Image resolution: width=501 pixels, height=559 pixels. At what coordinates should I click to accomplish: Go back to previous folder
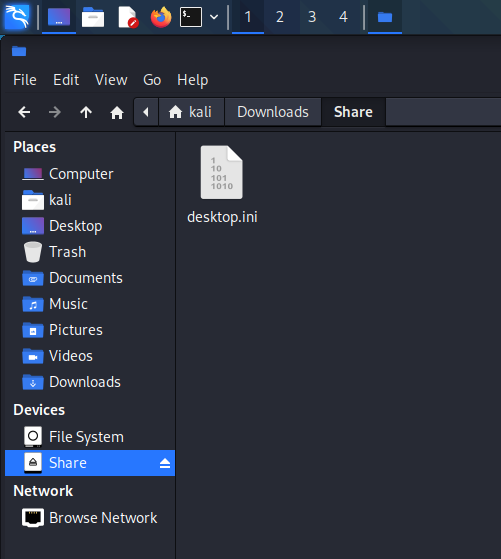point(24,112)
